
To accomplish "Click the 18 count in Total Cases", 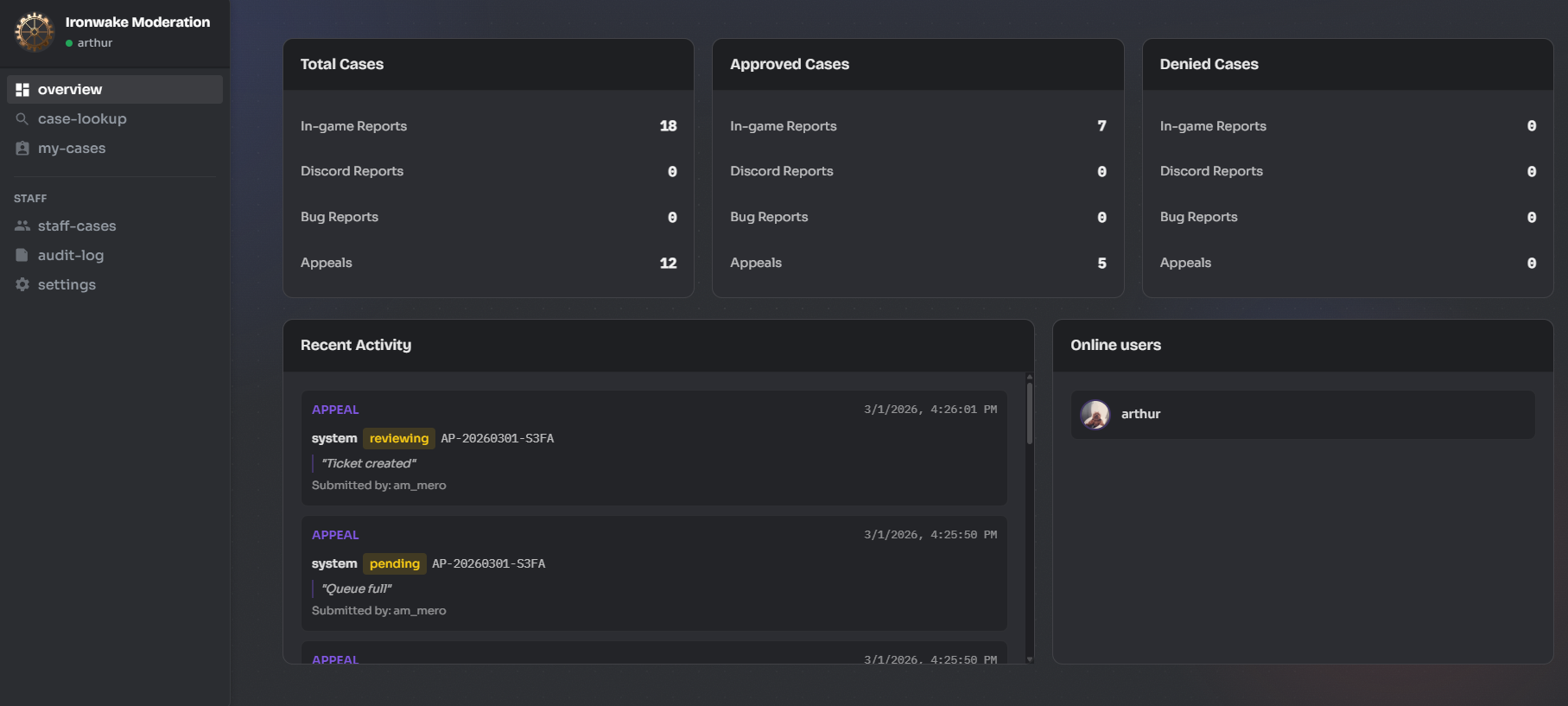I will pyautogui.click(x=668, y=126).
